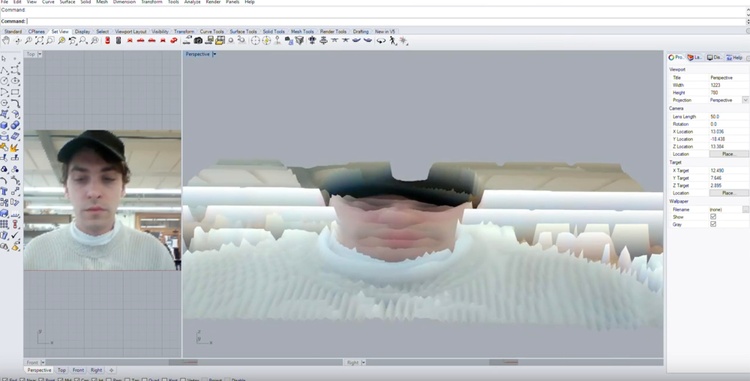Image resolution: width=750 pixels, height=381 pixels.
Task: Click the target Location Place button
Action: coord(728,193)
